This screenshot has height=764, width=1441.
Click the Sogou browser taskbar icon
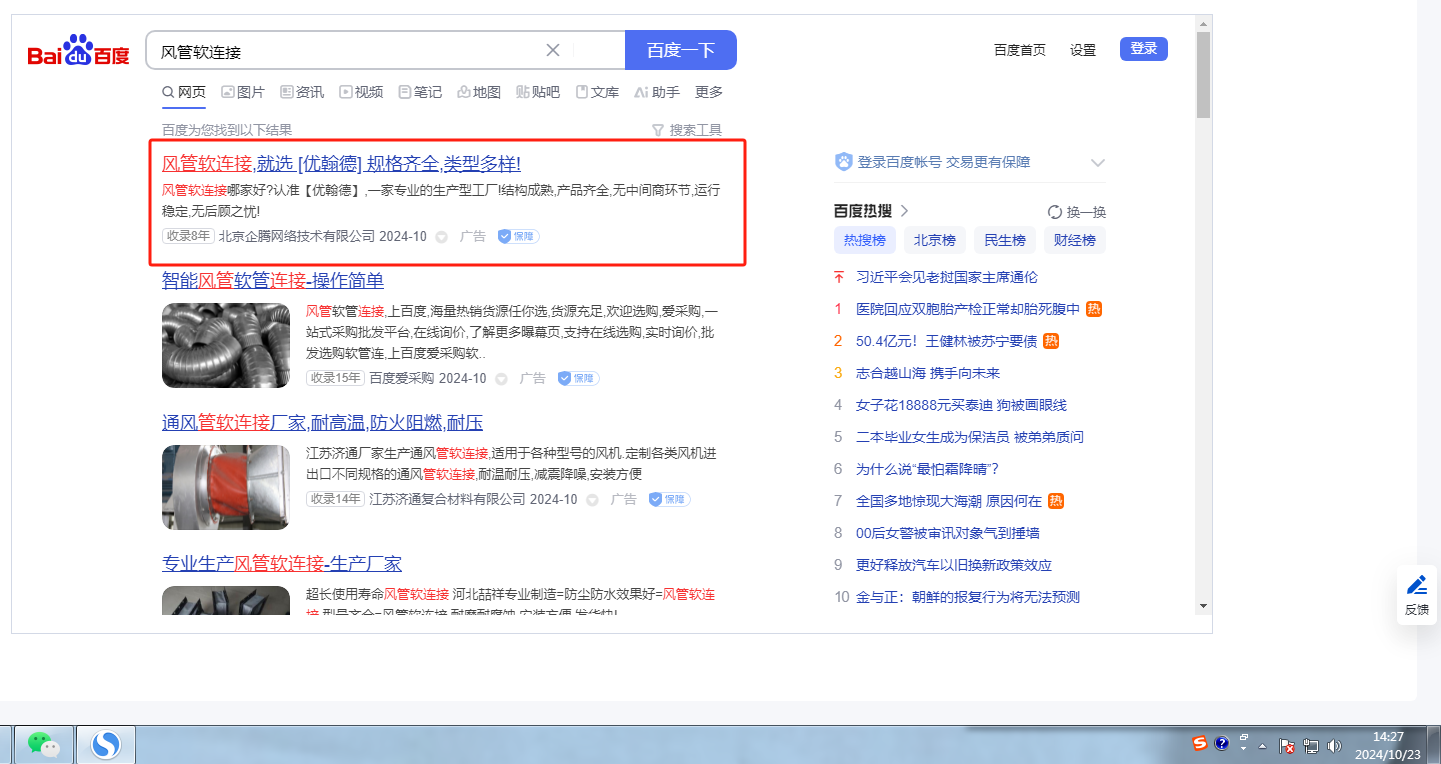pos(105,744)
